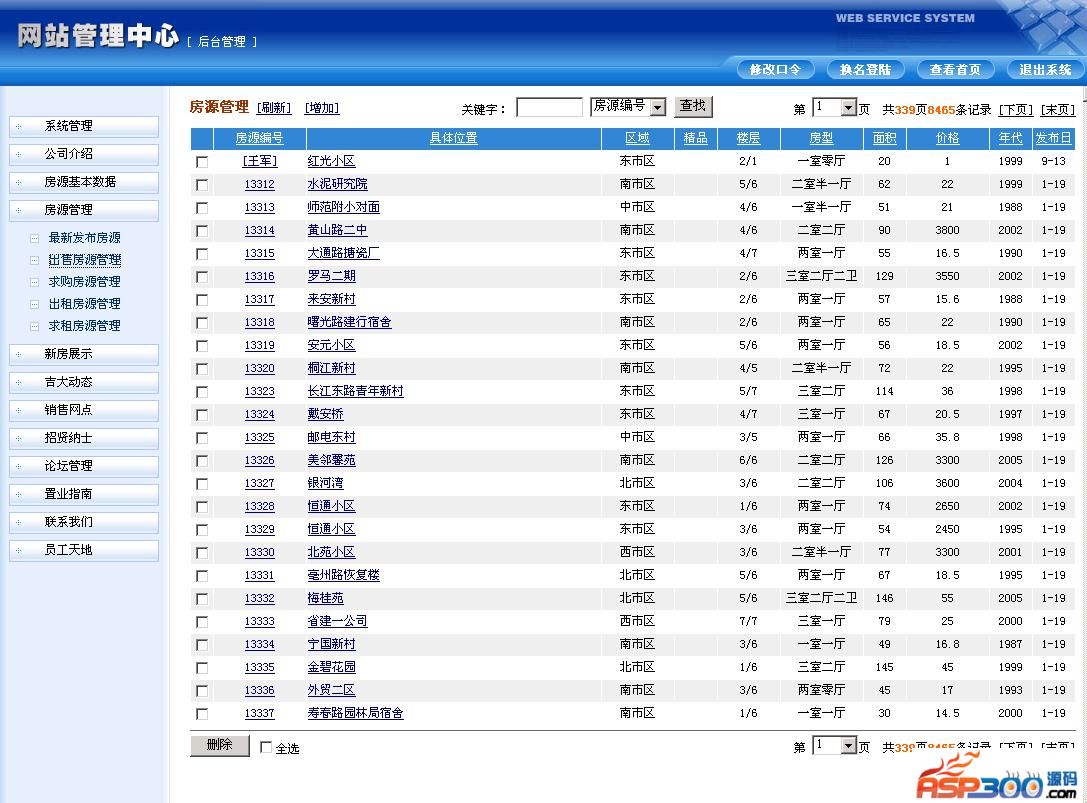Sort by the 面积 column header
This screenshot has height=803, width=1087.
coord(884,138)
